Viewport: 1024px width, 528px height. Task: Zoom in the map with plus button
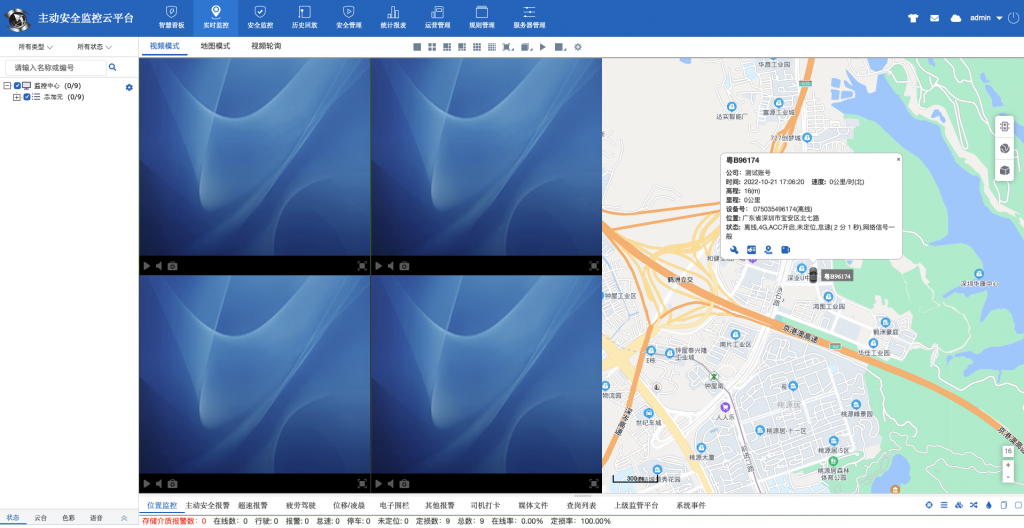click(1008, 465)
